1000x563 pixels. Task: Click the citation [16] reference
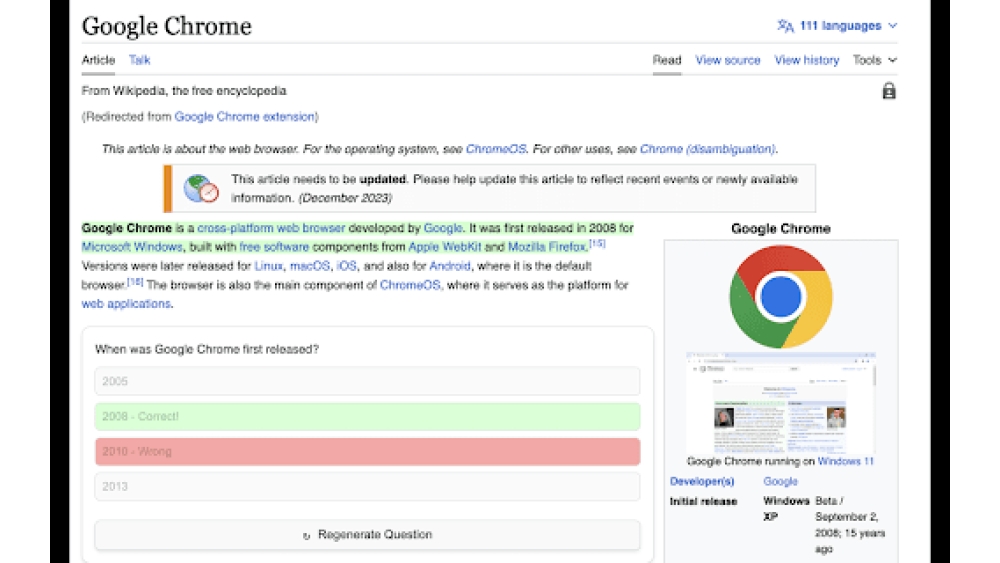(x=135, y=281)
